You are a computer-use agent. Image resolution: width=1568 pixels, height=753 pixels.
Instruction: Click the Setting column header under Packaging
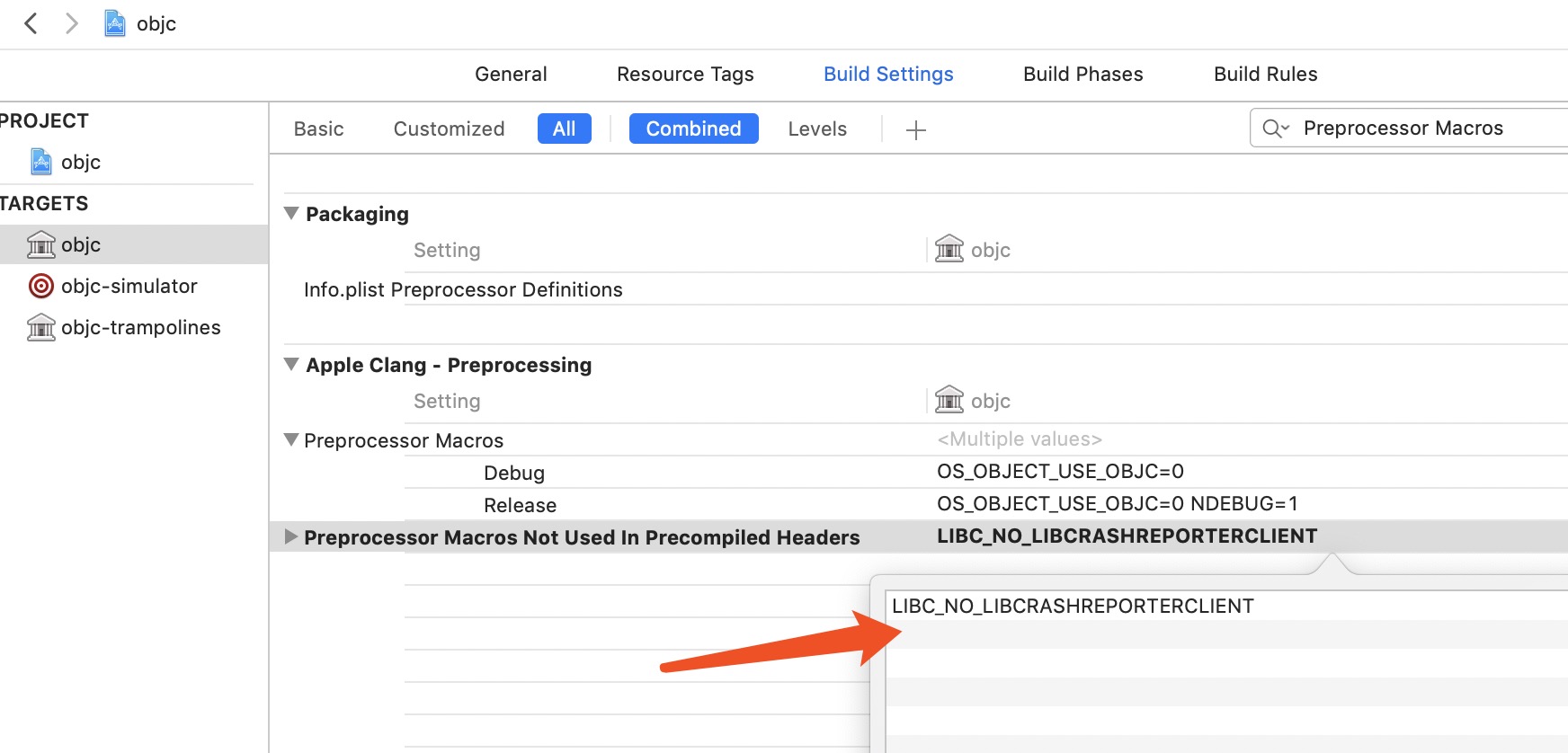(x=447, y=250)
